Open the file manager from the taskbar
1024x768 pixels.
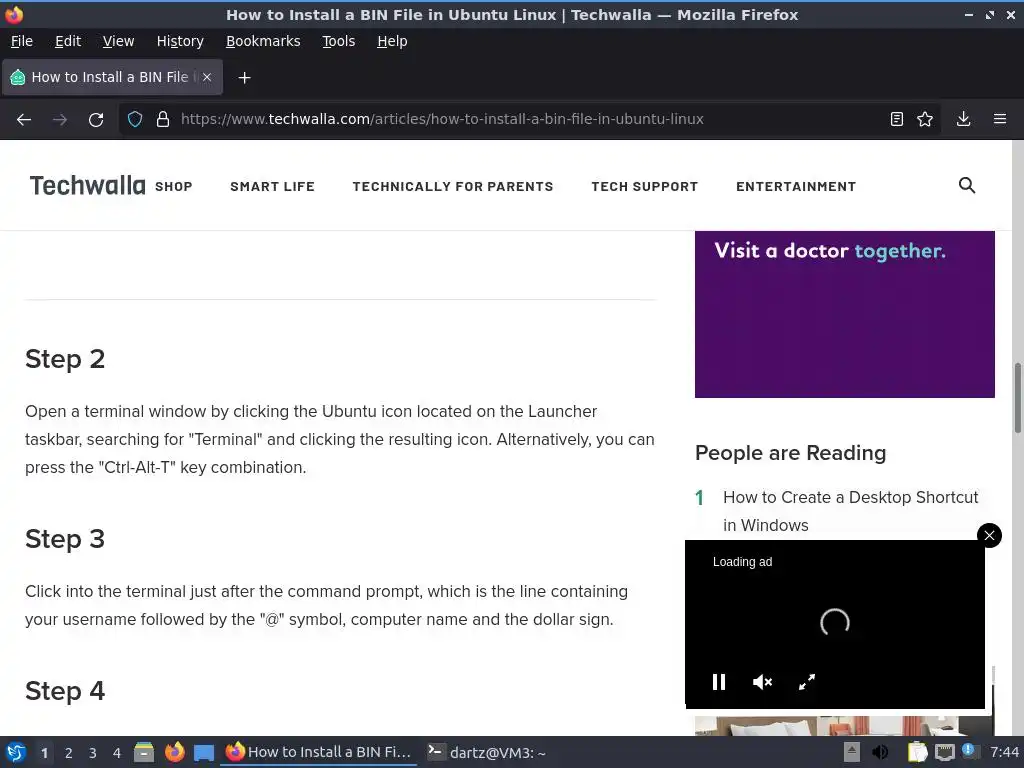tap(144, 752)
